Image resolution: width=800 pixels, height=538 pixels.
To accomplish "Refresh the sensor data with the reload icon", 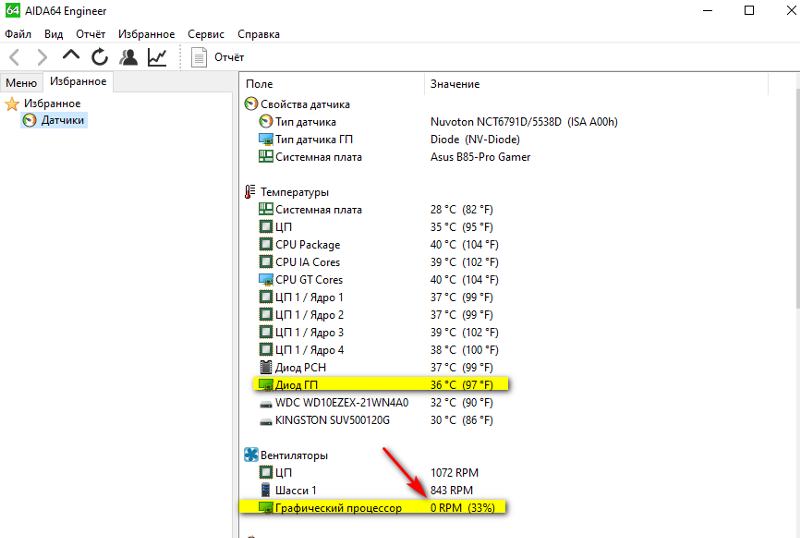I will click(x=99, y=57).
